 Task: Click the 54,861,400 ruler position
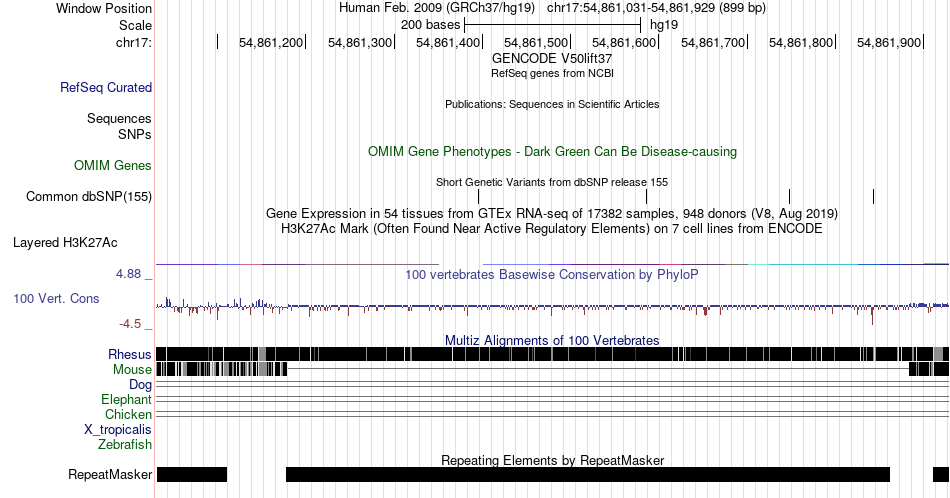[x=448, y=42]
